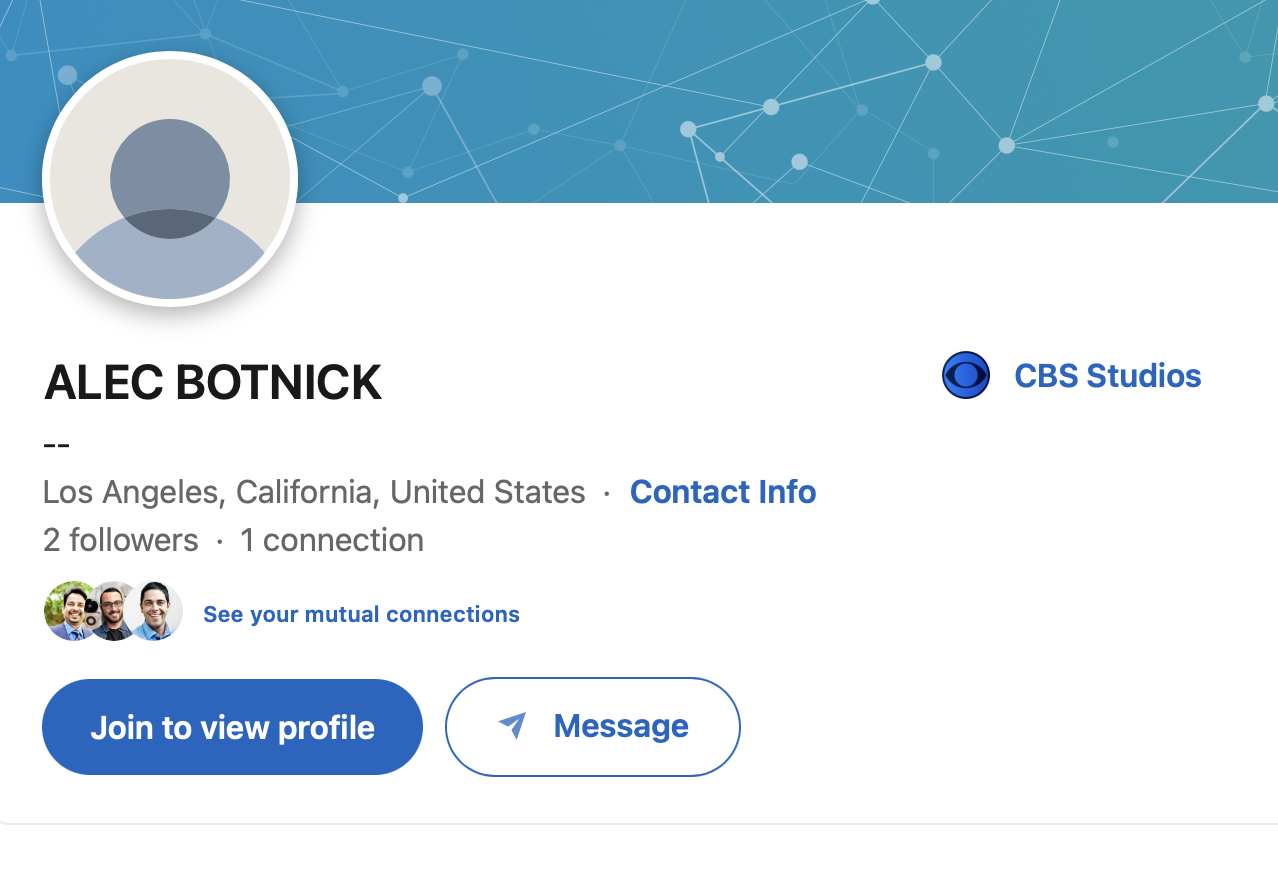Click the 1 connection count text
Viewport: 1278px width, 892px height.
click(x=332, y=540)
